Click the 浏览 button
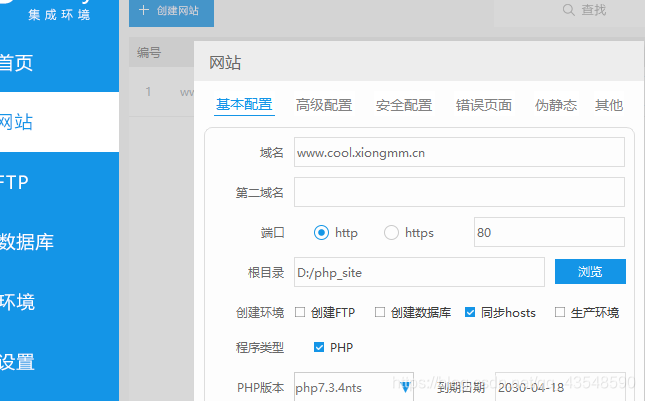The height and width of the screenshot is (401, 645). click(590, 271)
